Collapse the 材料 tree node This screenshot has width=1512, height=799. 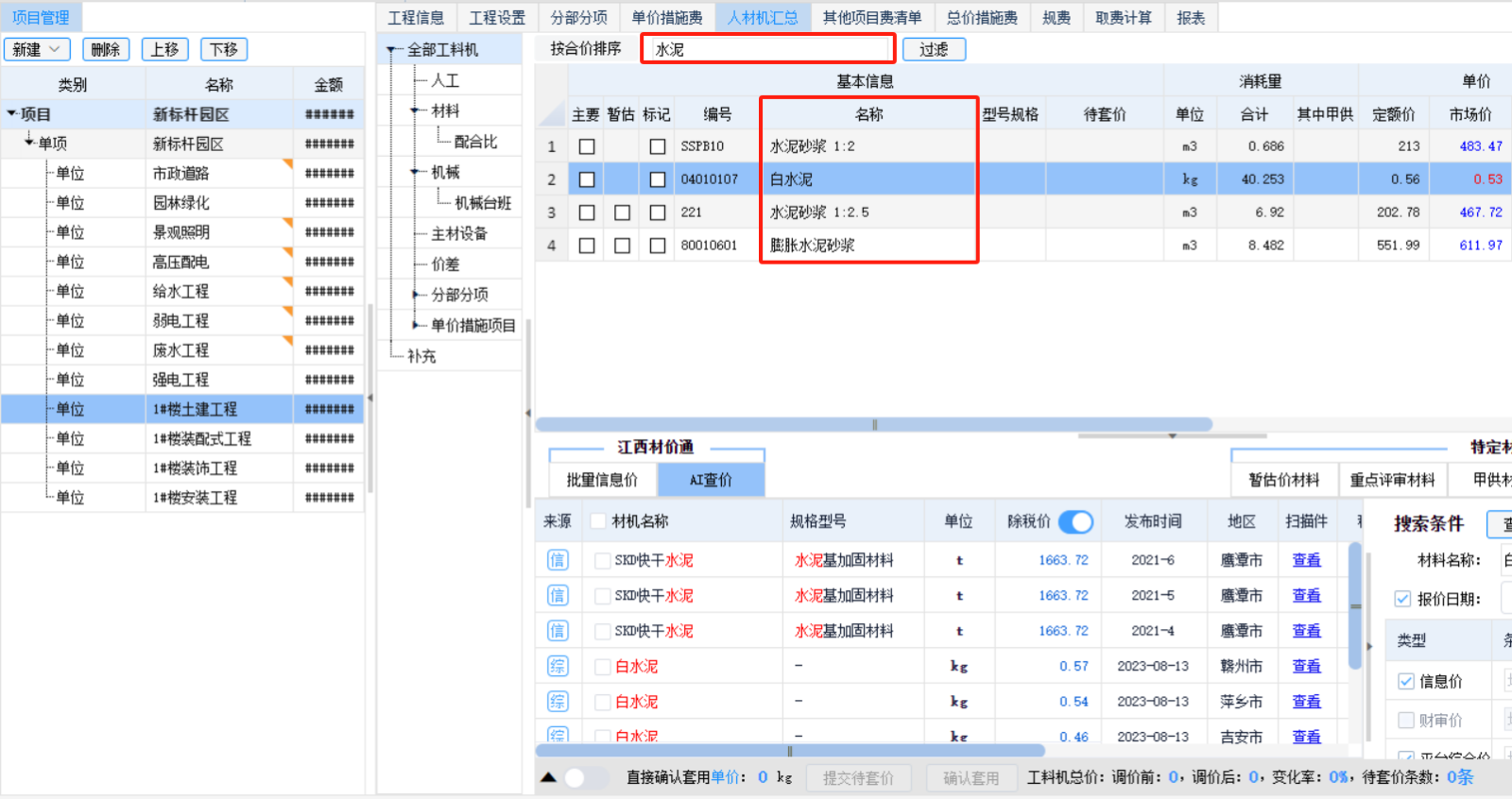coord(416,111)
